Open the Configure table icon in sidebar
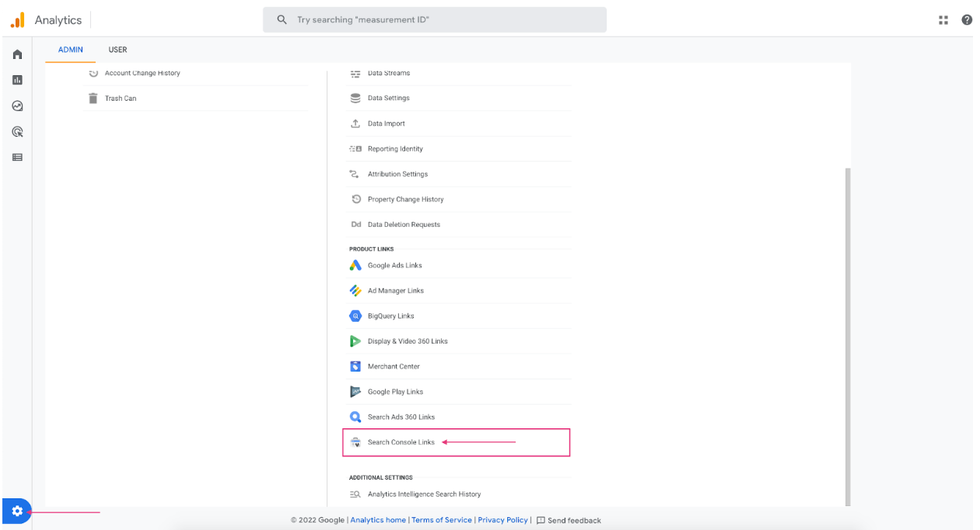Screen dimensions: 980x530 click(17, 157)
